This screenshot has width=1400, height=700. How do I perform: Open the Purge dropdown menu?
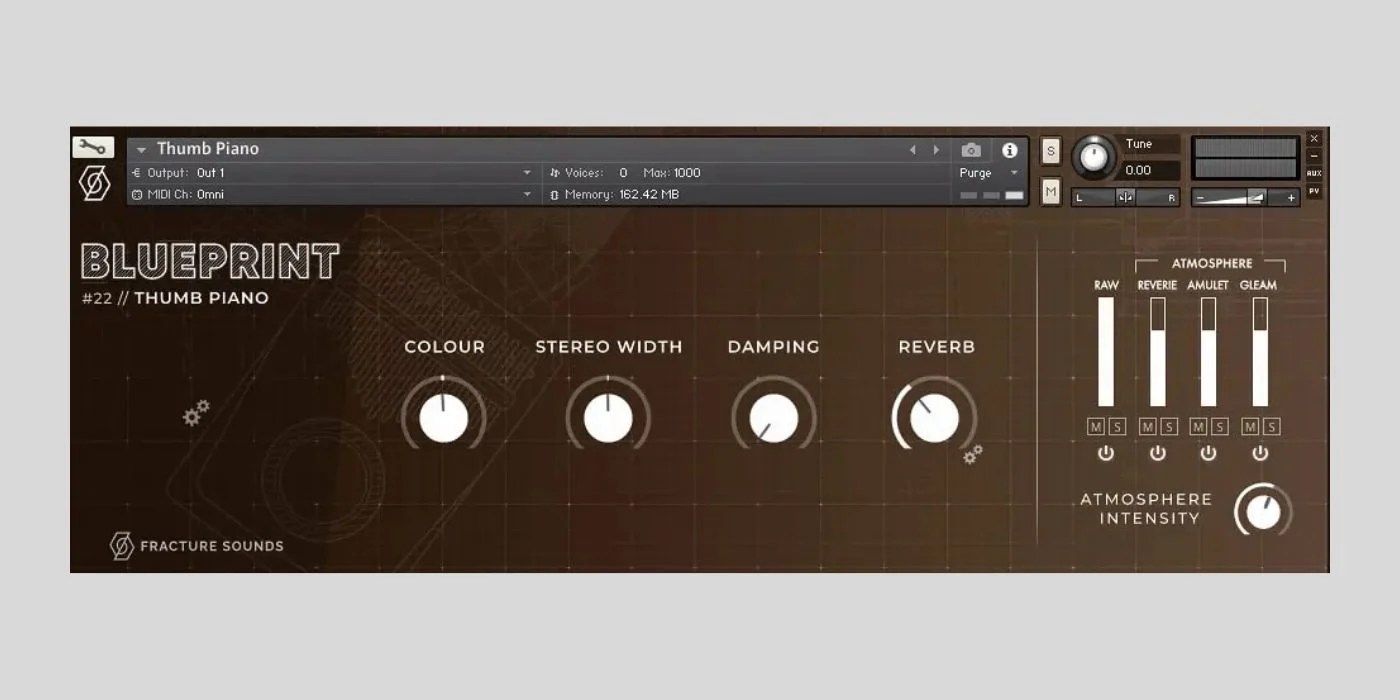tap(989, 173)
